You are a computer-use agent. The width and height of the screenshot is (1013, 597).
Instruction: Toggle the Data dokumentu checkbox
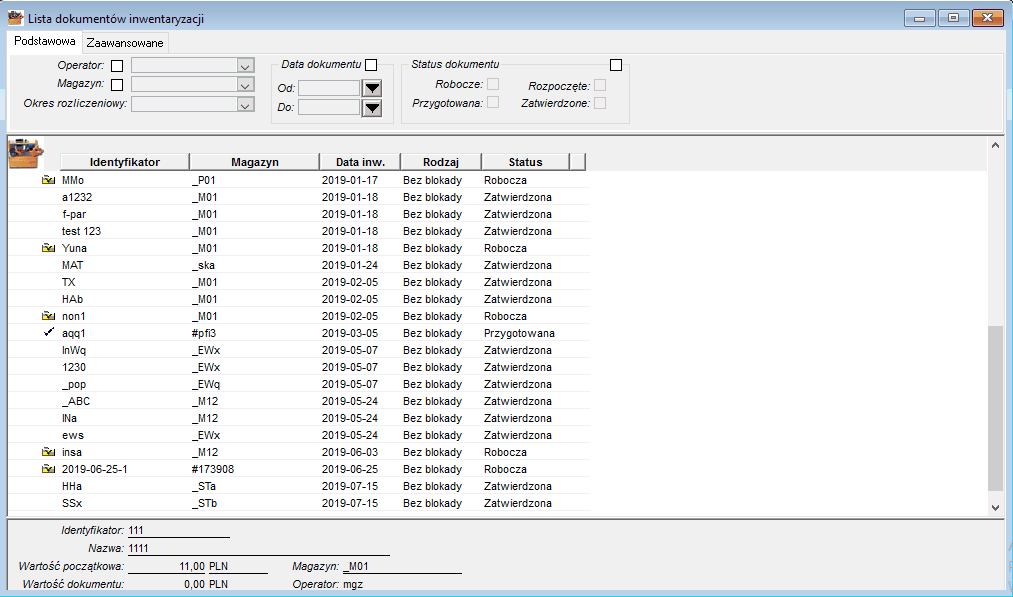(371, 65)
